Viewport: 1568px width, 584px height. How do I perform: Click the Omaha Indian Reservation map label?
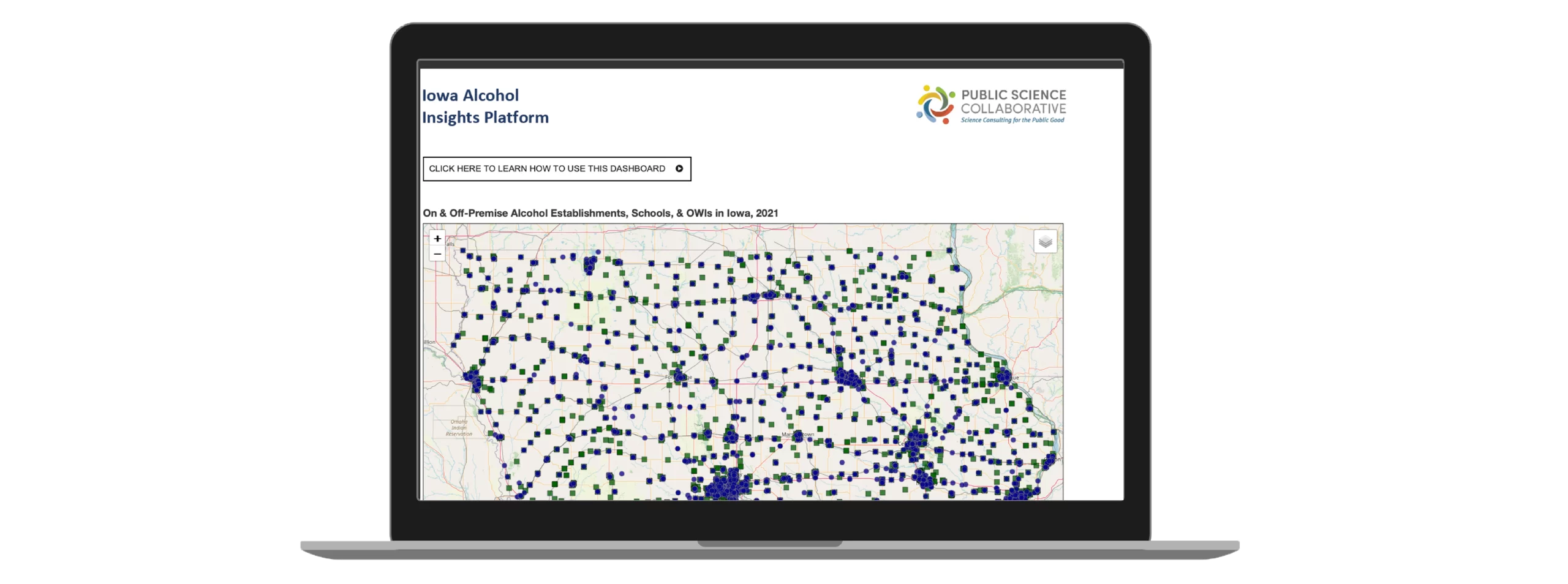coord(459,428)
